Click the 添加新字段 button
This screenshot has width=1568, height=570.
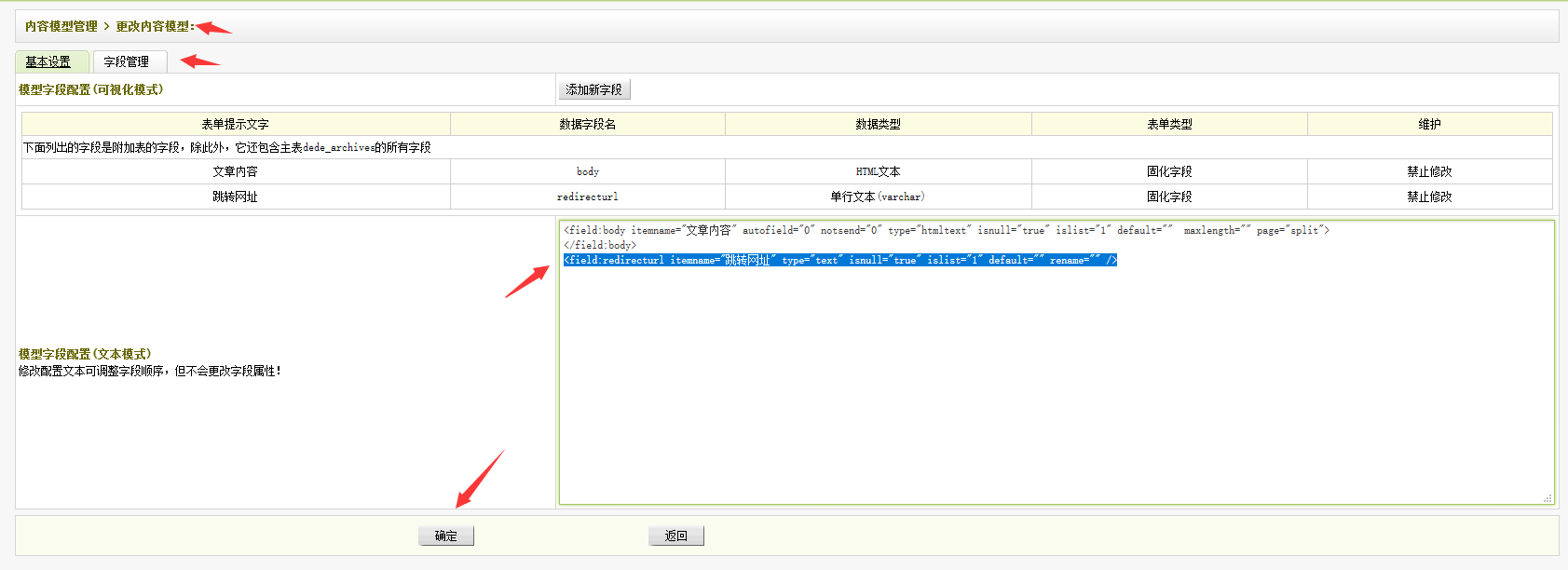pyautogui.click(x=593, y=89)
